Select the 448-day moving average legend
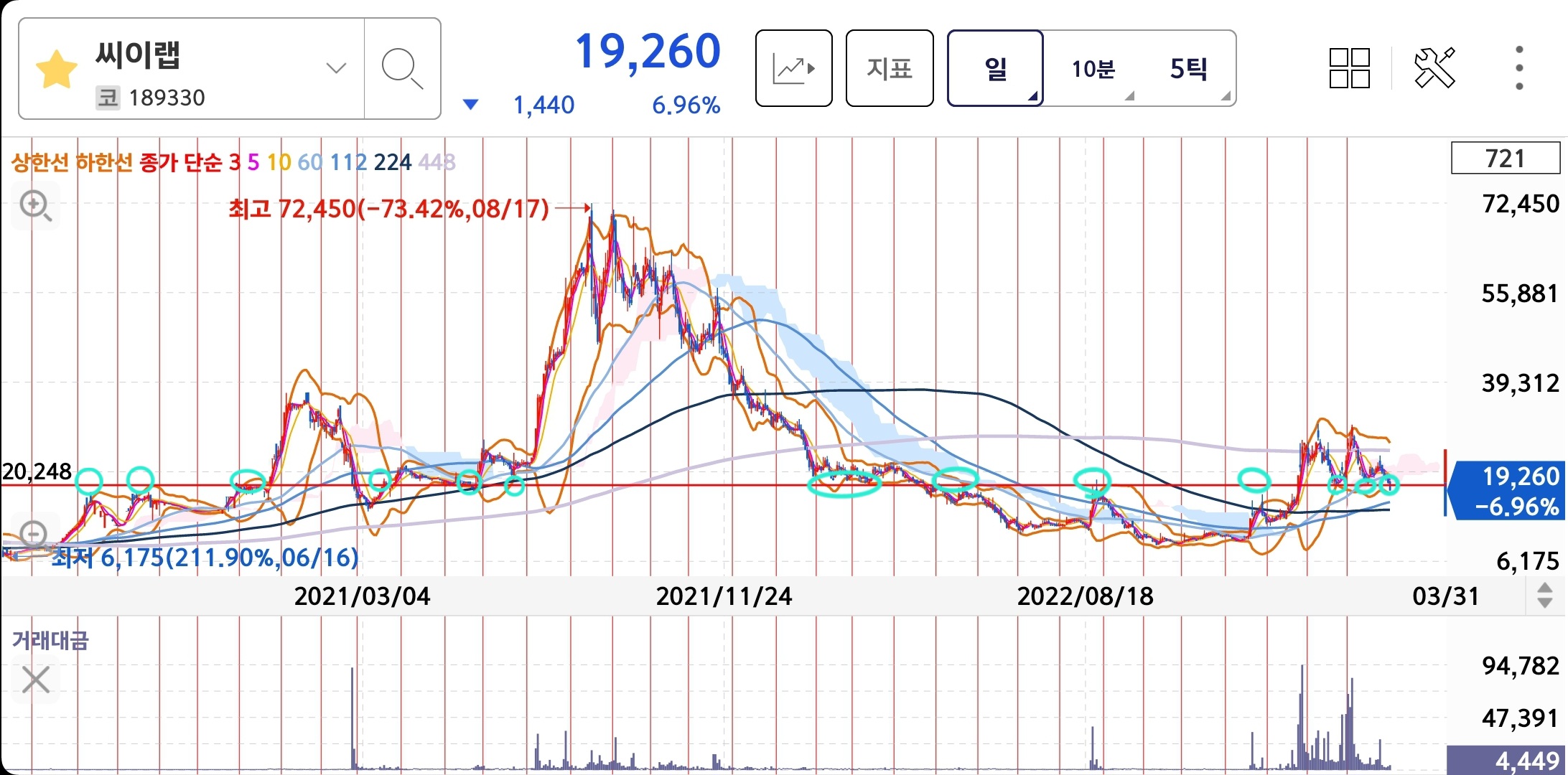Viewport: 1568px width, 775px height. [437, 162]
